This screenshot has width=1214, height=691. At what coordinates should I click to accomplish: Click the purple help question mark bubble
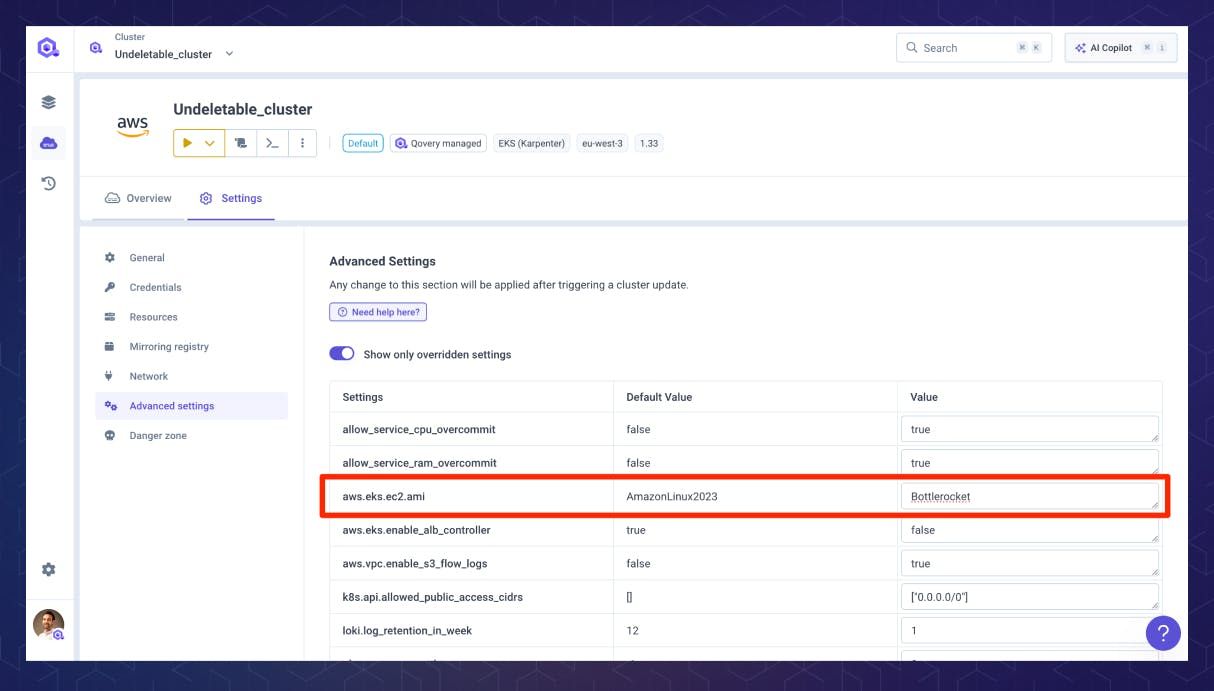coord(1162,633)
